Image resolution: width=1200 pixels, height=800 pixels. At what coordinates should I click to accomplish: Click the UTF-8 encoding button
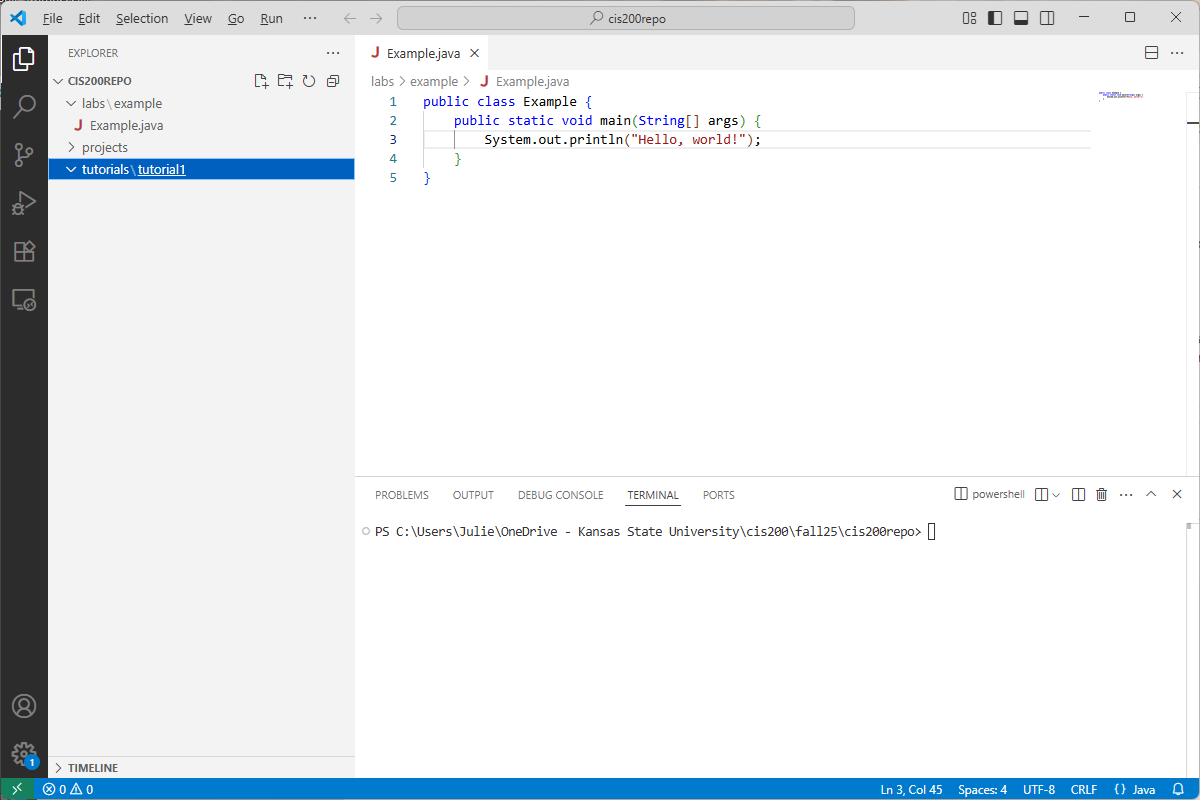tap(1038, 789)
